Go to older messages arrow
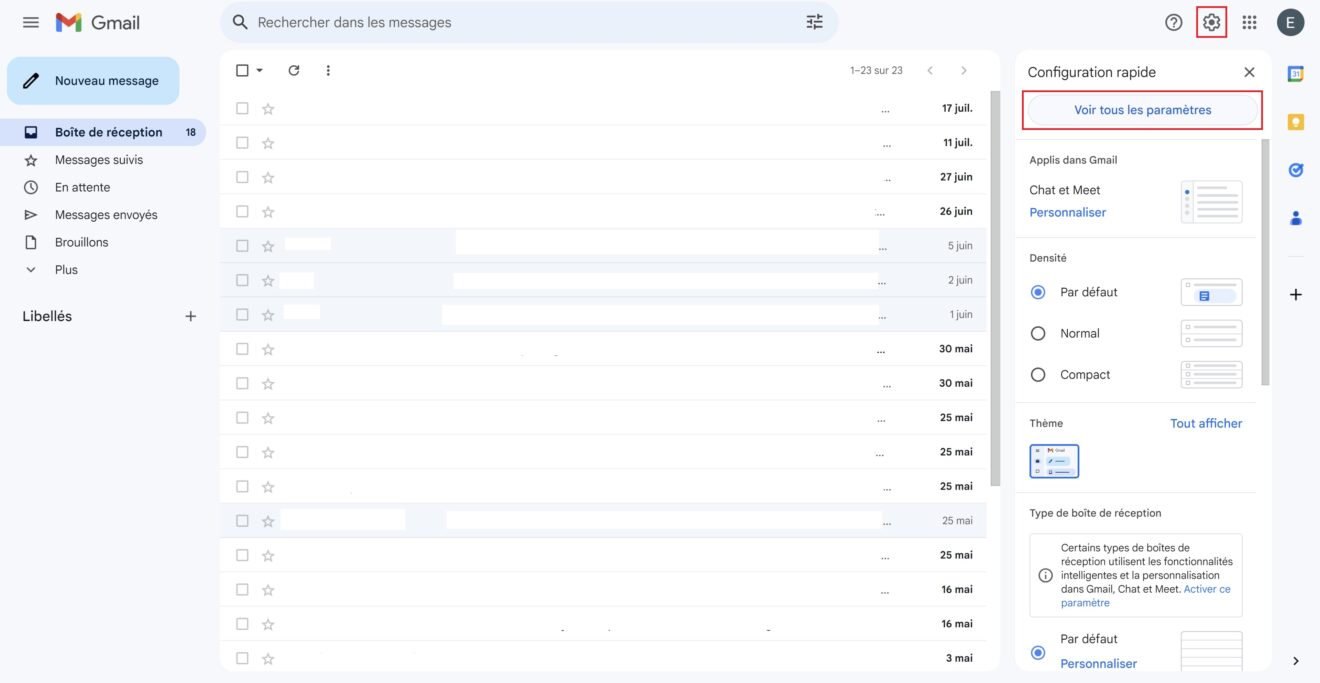The height and width of the screenshot is (683, 1320). (x=964, y=70)
